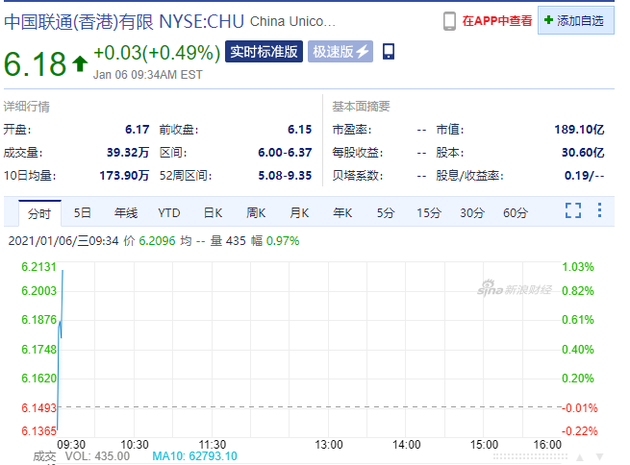The image size is (630, 465).
Task: Click the market cap value 189.10亿
Action: click(579, 129)
